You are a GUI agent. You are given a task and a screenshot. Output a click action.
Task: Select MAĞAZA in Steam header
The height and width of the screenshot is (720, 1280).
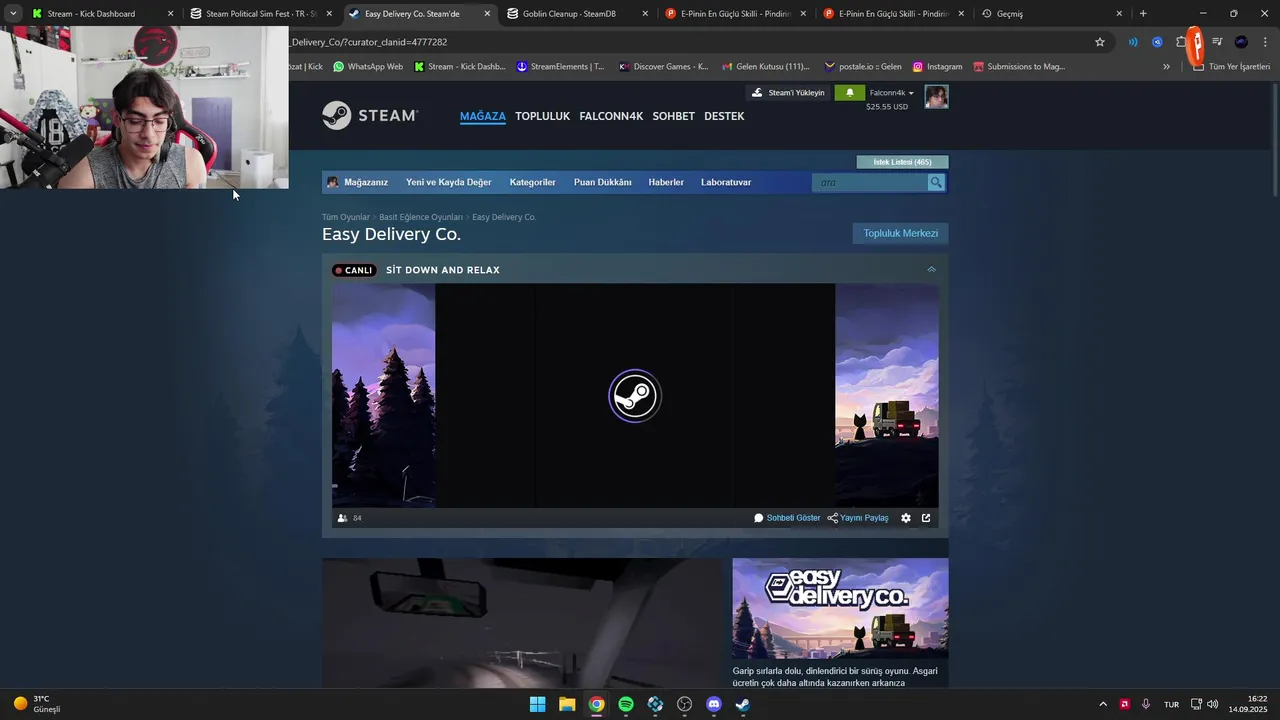[483, 116]
